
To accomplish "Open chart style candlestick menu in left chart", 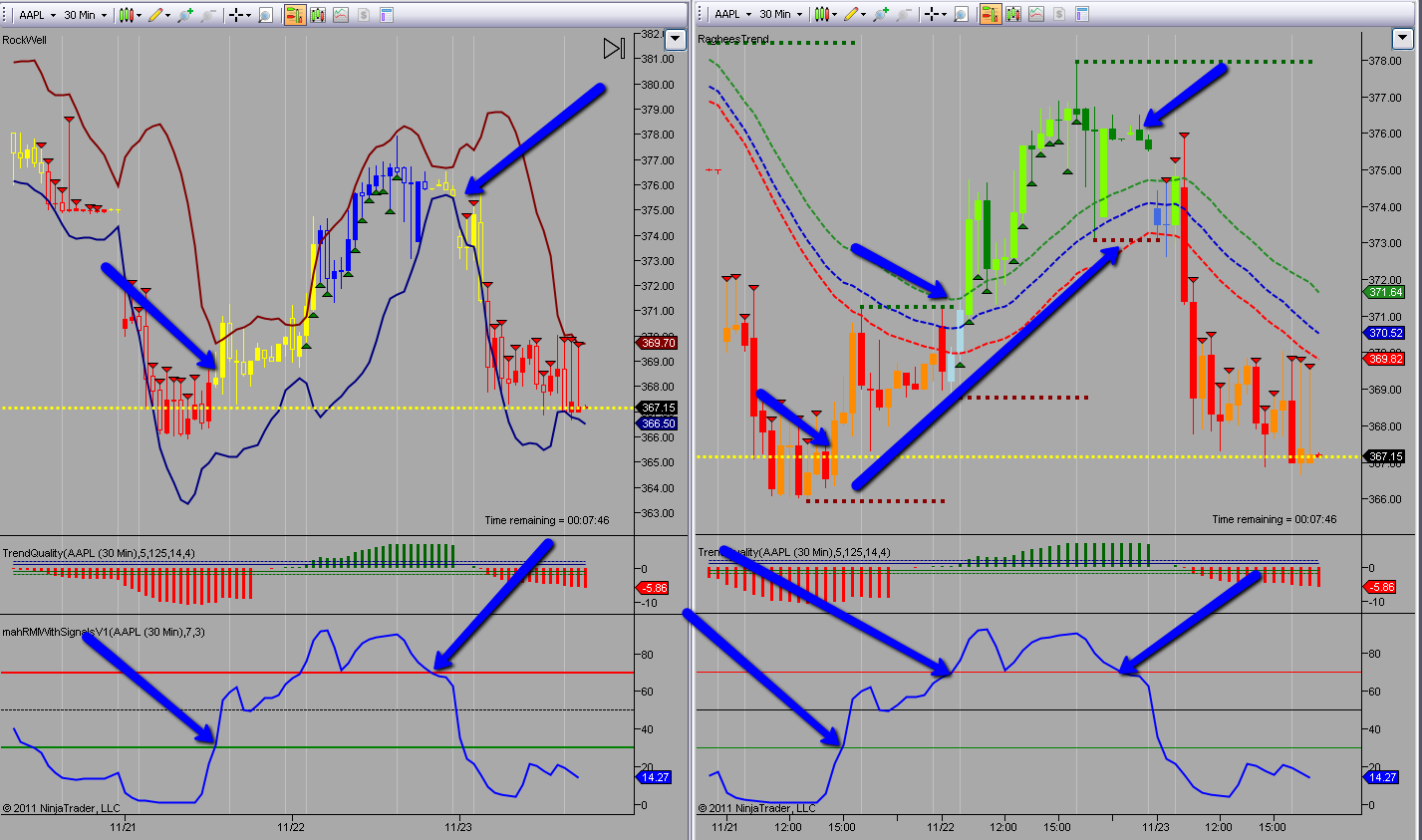I will 127,15.
